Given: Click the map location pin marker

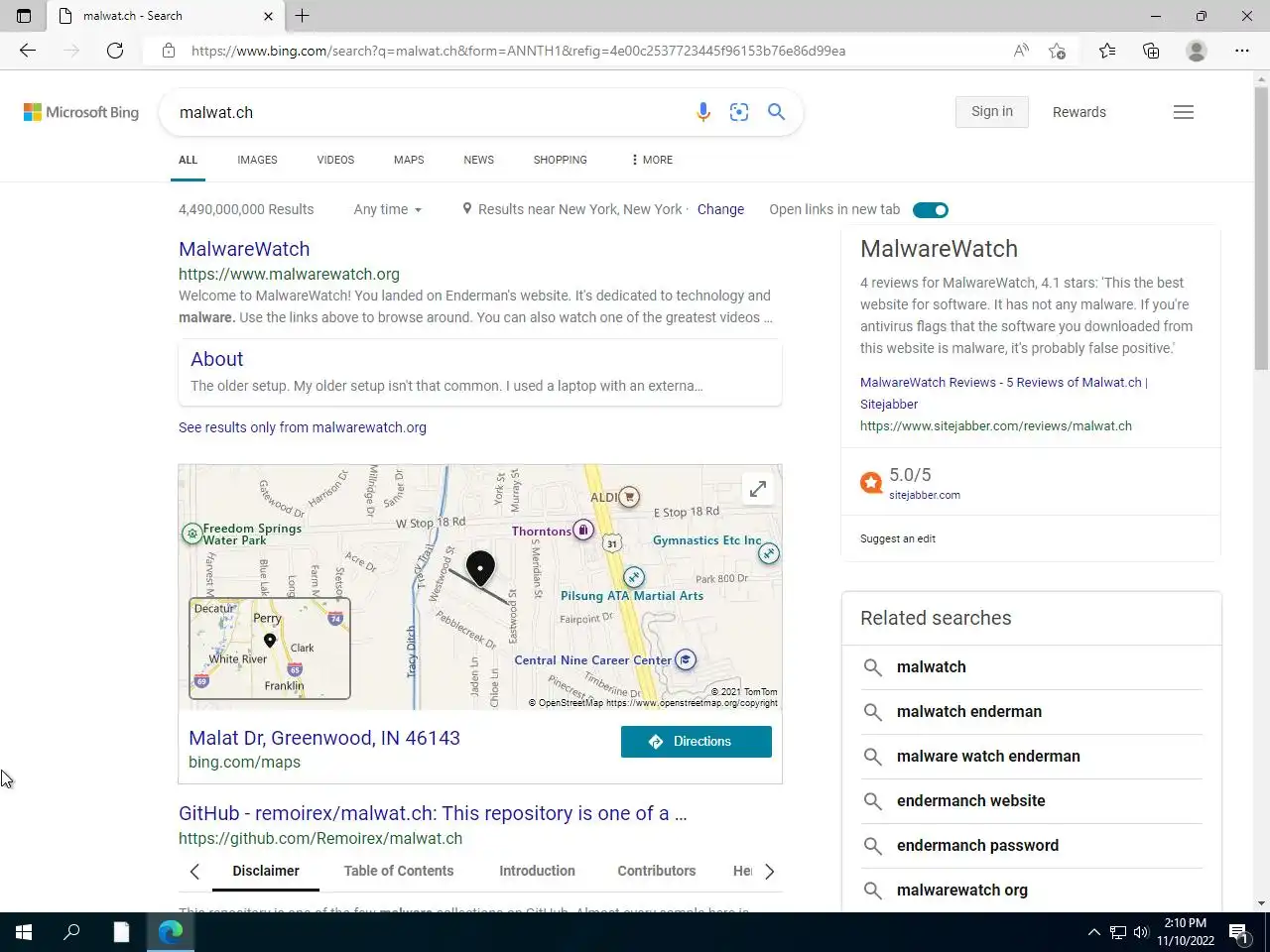Looking at the screenshot, I should 480,569.
